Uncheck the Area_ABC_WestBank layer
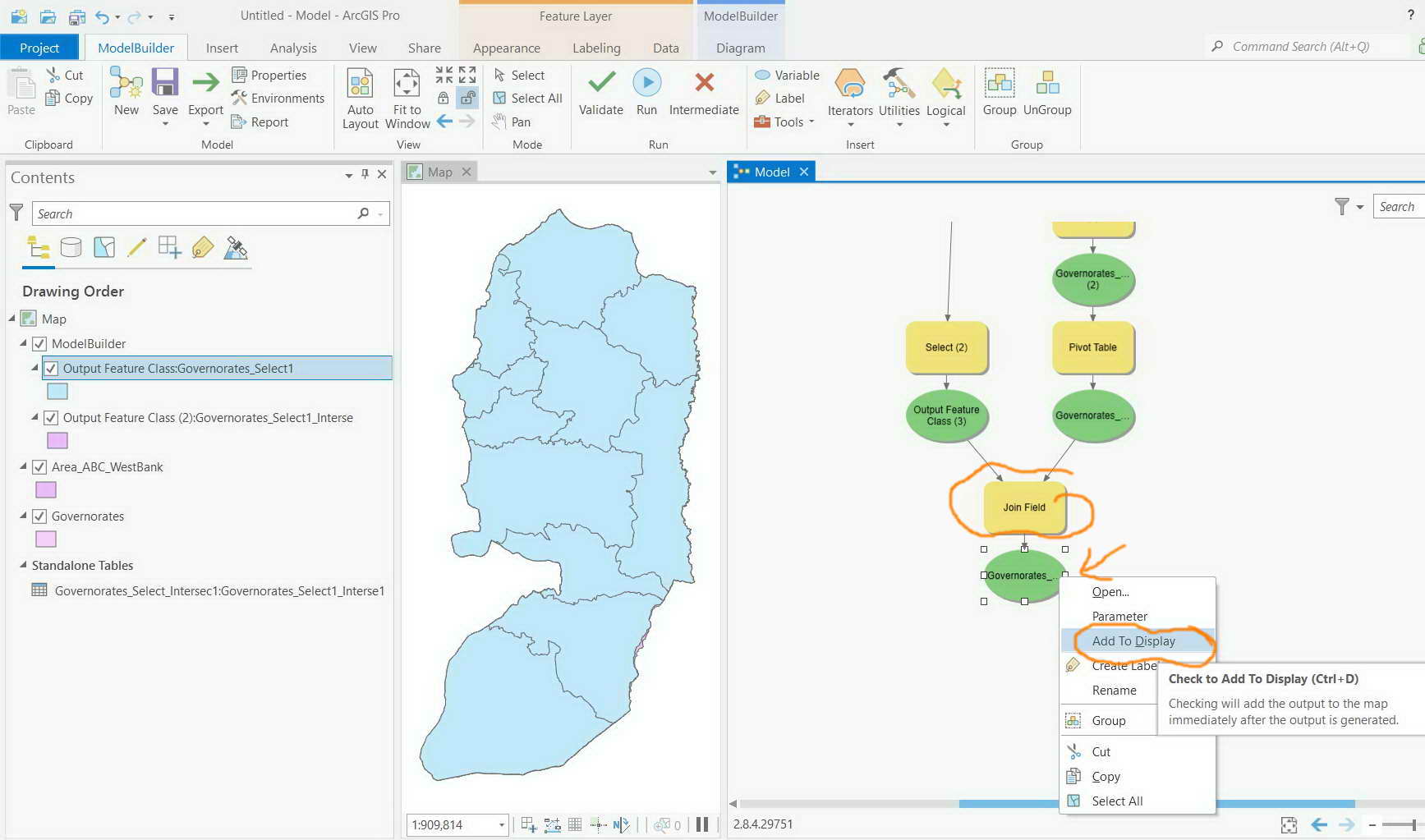Viewport: 1425px width, 840px height. point(39,466)
